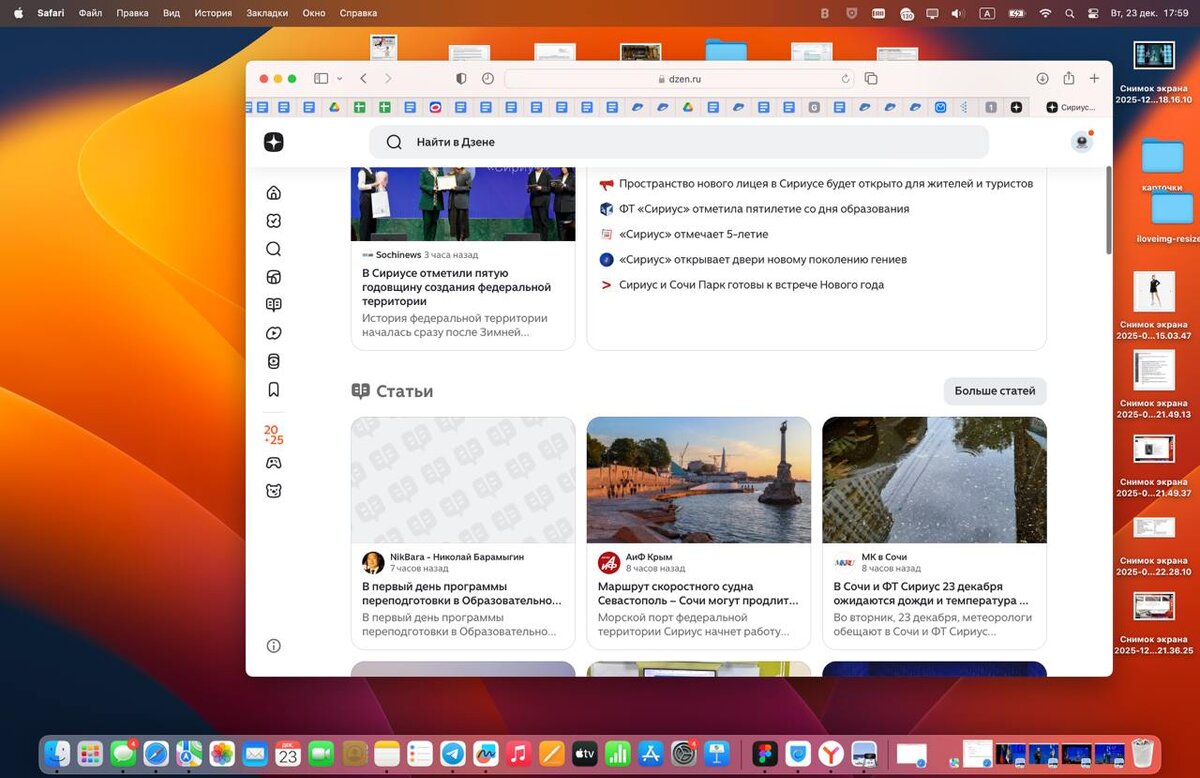Open Keynote from the Dock
Viewport: 1200px width, 778px height.
point(715,754)
